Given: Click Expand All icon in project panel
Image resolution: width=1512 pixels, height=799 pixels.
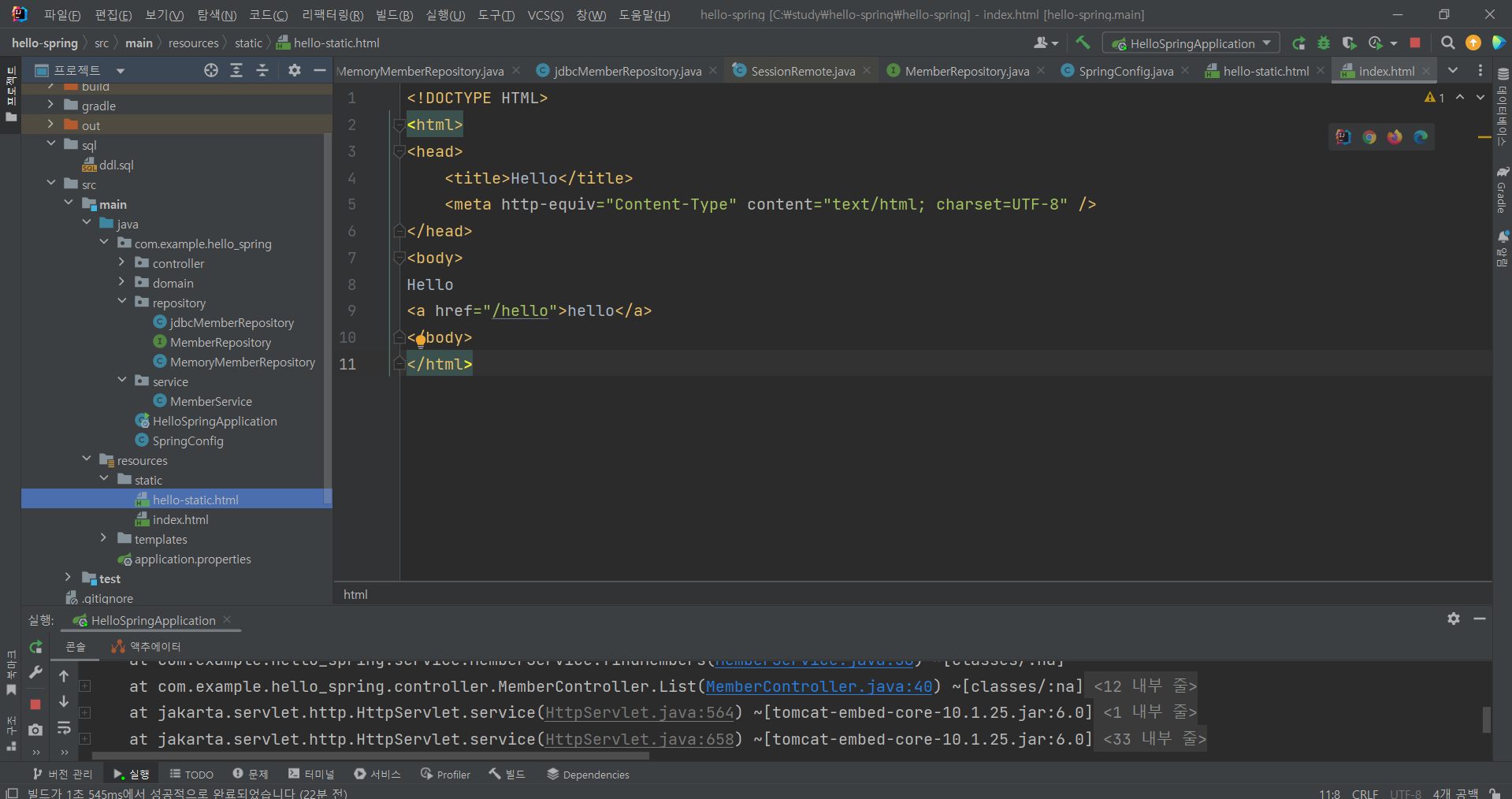Looking at the screenshot, I should (x=236, y=70).
